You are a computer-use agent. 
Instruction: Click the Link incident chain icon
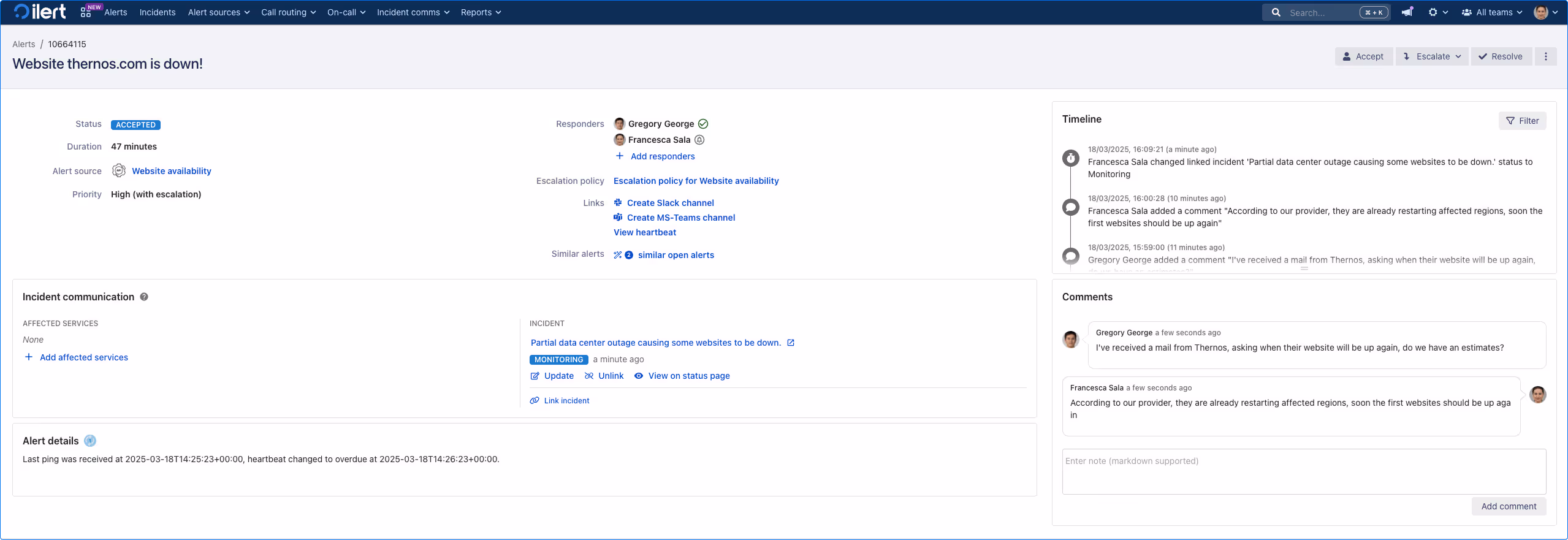(x=535, y=400)
